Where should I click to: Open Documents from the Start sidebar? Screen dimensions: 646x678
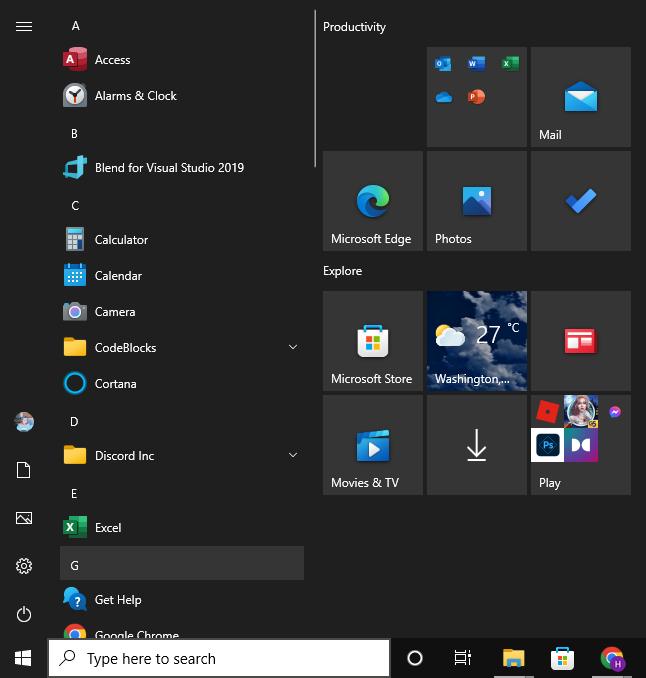point(24,470)
